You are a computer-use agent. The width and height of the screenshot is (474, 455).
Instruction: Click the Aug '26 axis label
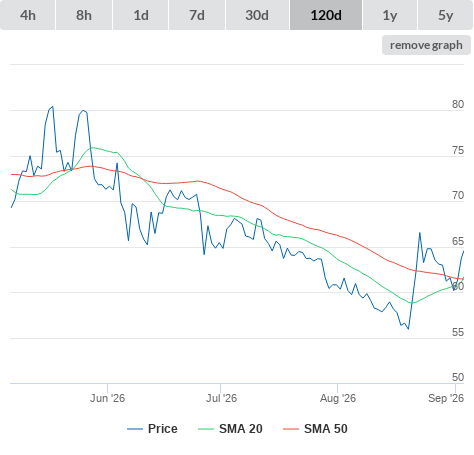pos(338,398)
